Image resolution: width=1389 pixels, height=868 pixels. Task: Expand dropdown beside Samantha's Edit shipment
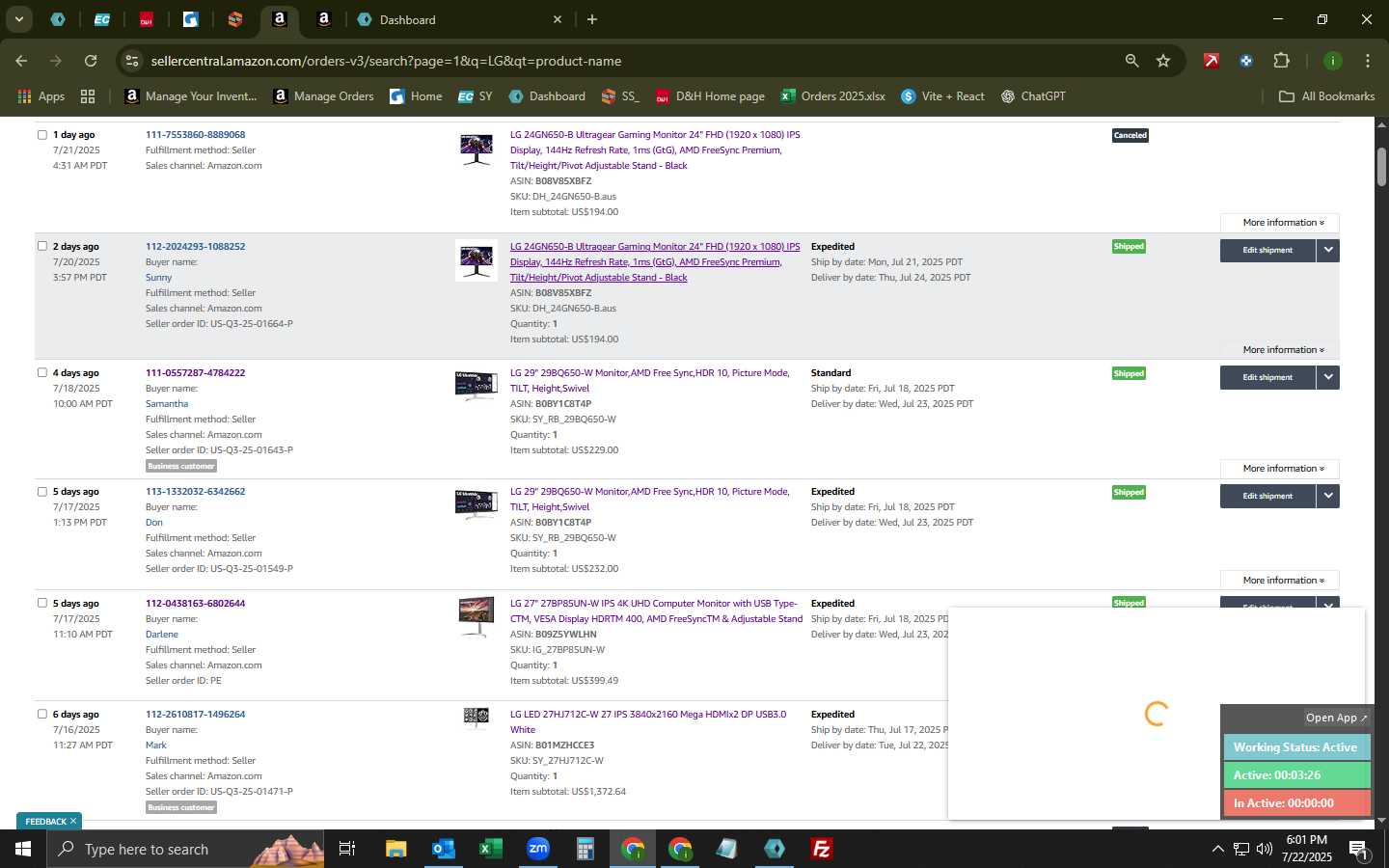point(1328,377)
